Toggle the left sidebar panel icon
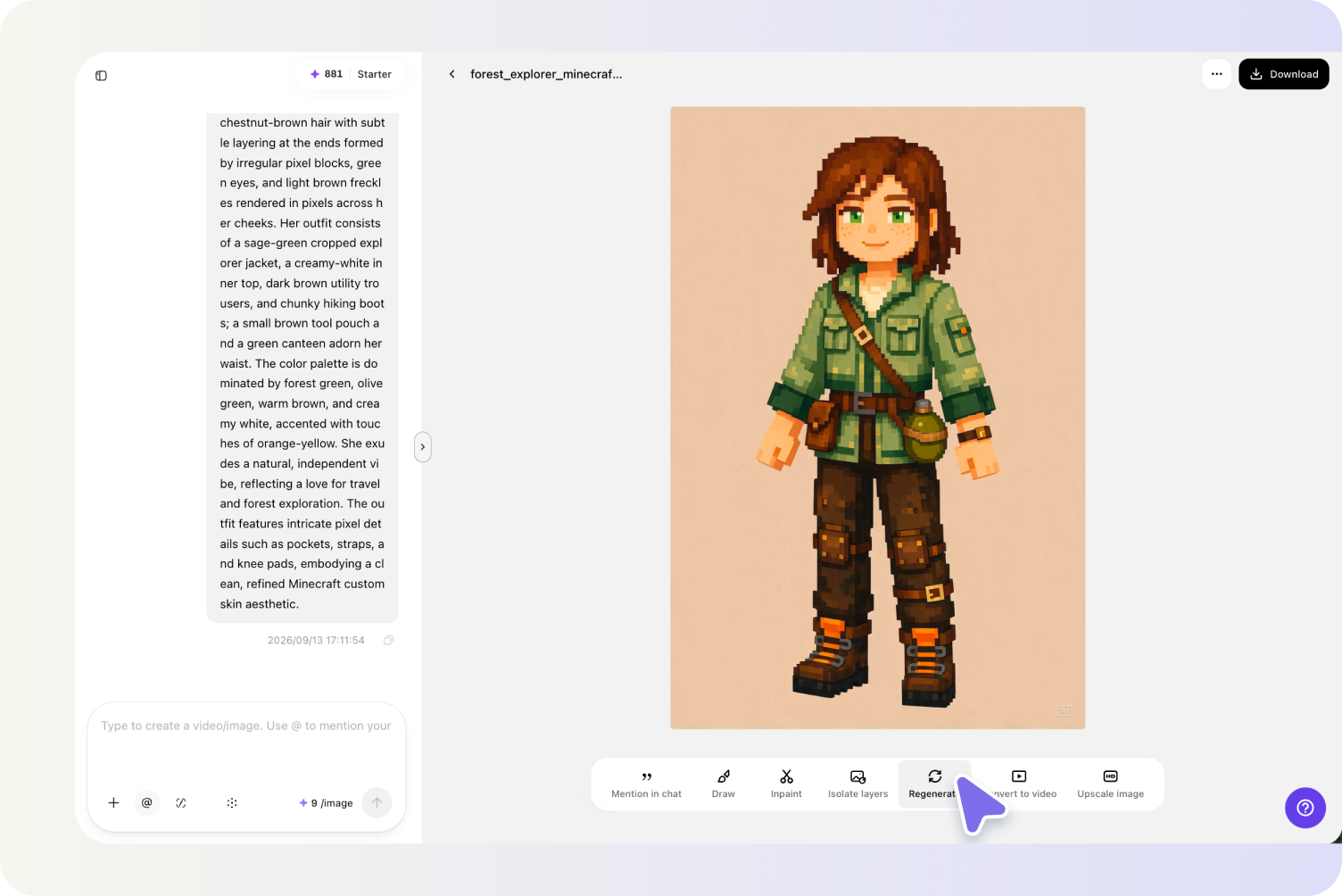This screenshot has width=1342, height=896. tap(101, 76)
